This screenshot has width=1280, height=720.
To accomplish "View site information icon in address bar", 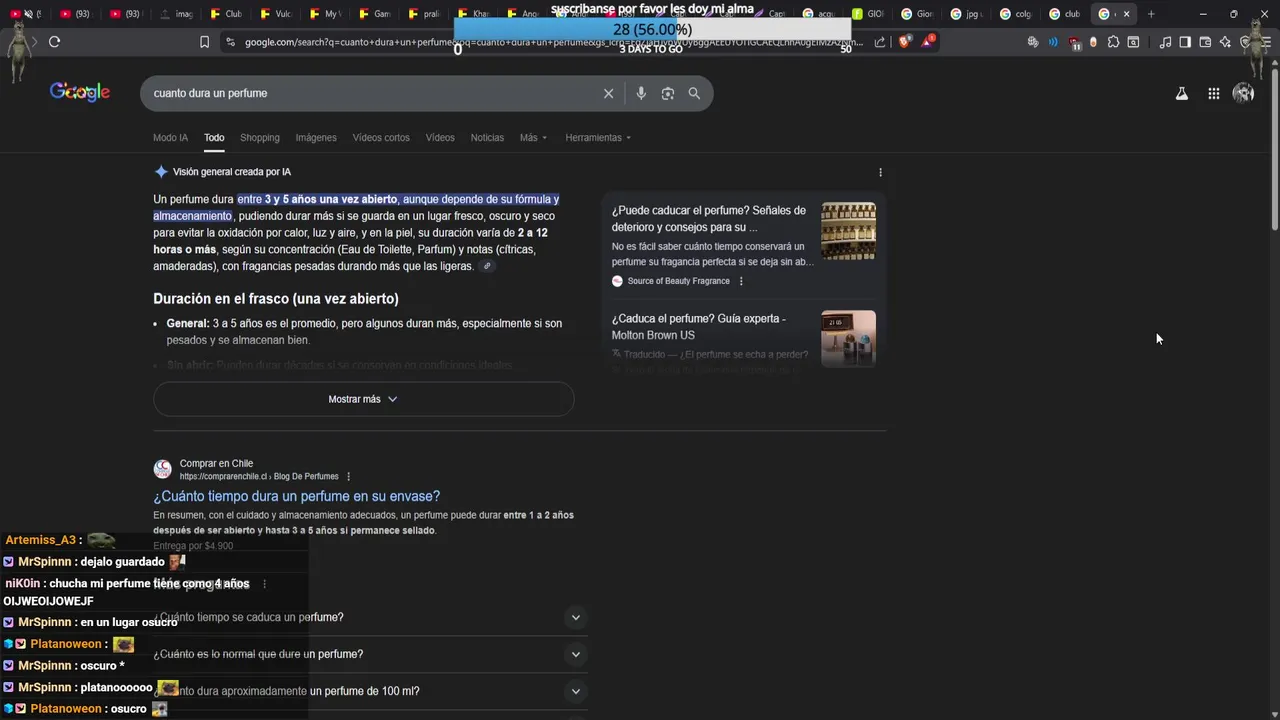I will 230,42.
